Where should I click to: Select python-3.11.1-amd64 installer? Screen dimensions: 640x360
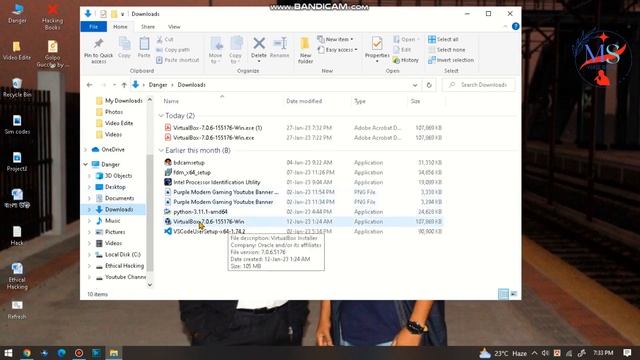point(200,212)
